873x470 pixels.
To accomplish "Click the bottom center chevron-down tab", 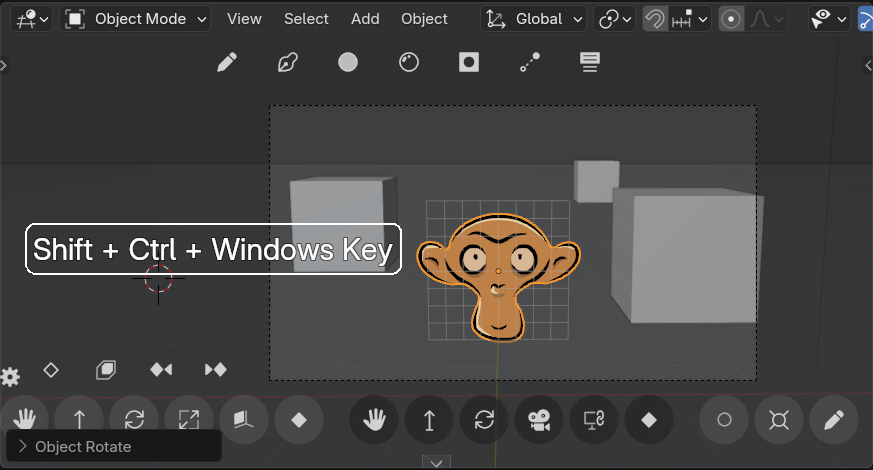I will (x=436, y=462).
